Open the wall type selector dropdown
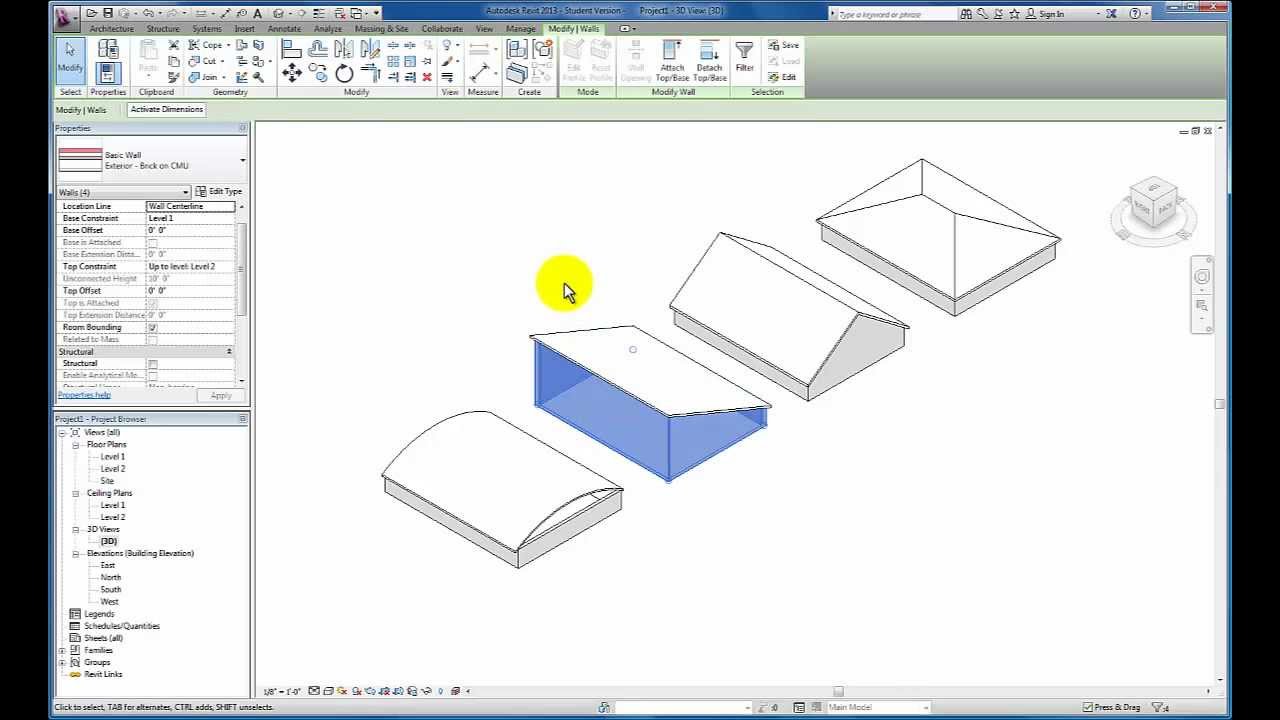The height and width of the screenshot is (720, 1280). (x=242, y=160)
